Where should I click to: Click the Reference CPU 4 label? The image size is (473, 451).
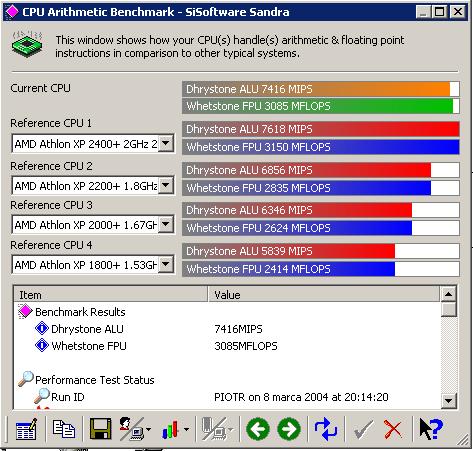[x=51, y=245]
